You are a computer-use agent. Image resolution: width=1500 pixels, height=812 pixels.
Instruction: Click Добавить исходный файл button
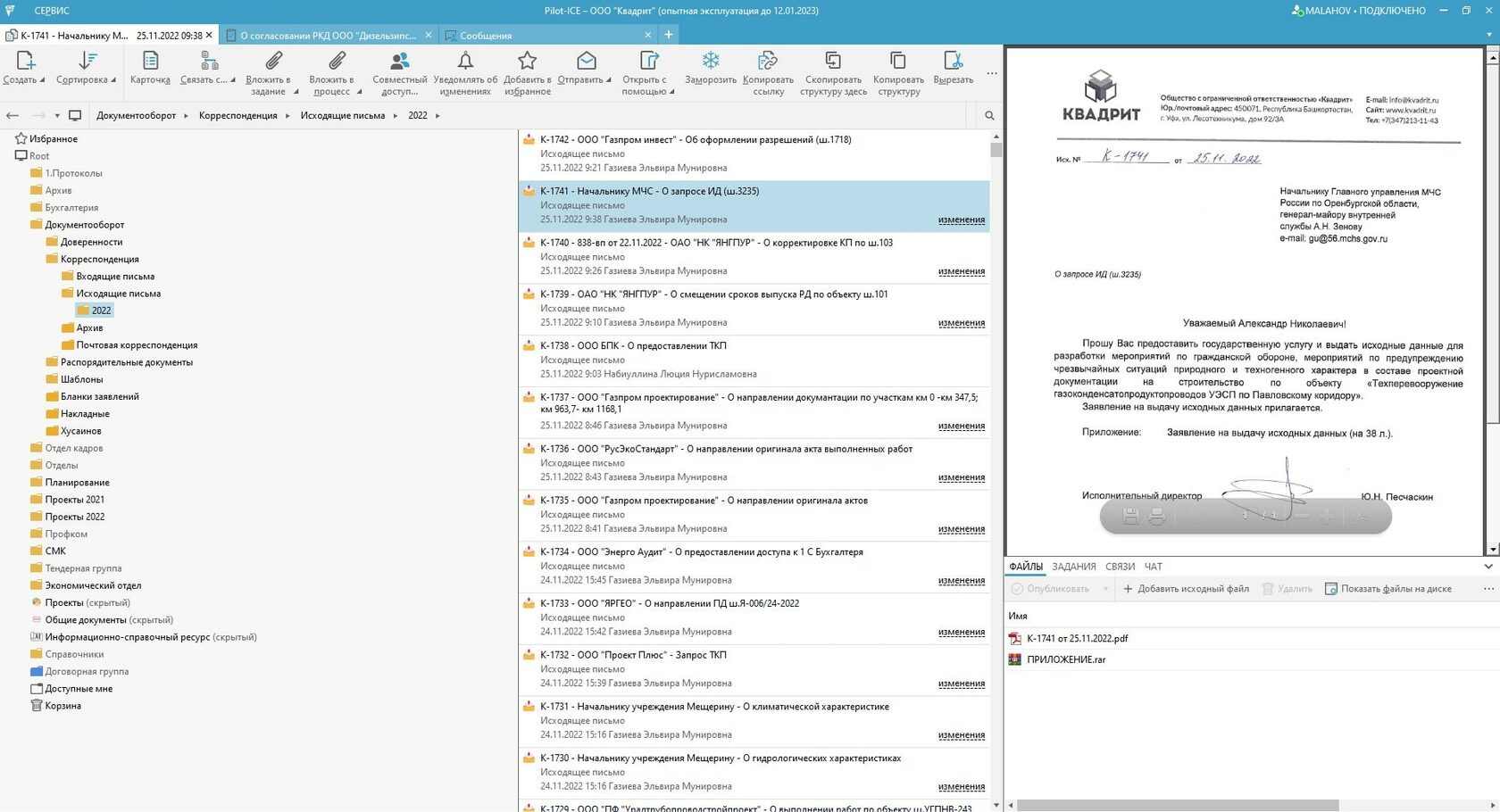(x=1186, y=589)
